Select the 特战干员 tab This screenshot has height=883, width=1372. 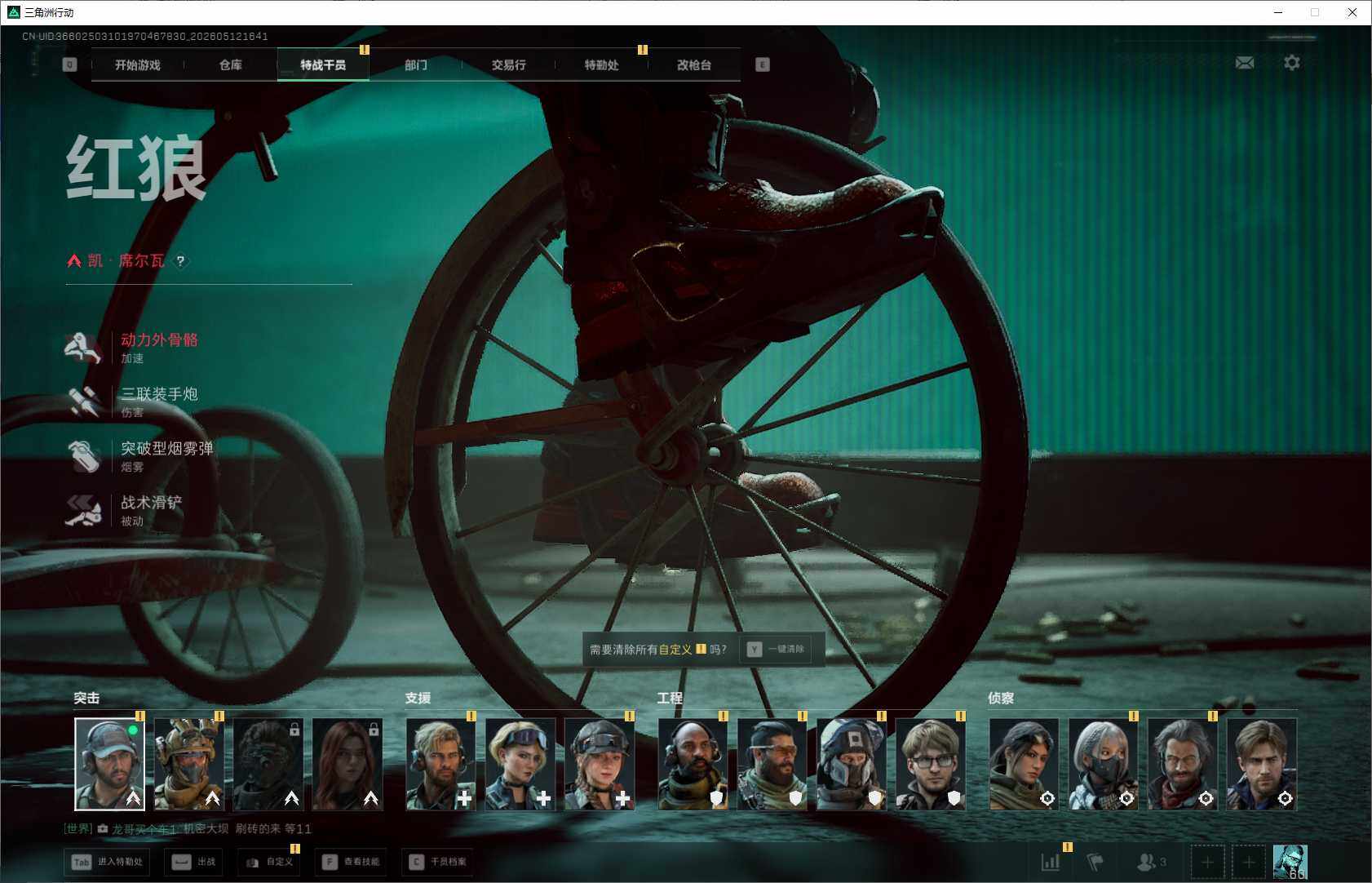coord(323,65)
